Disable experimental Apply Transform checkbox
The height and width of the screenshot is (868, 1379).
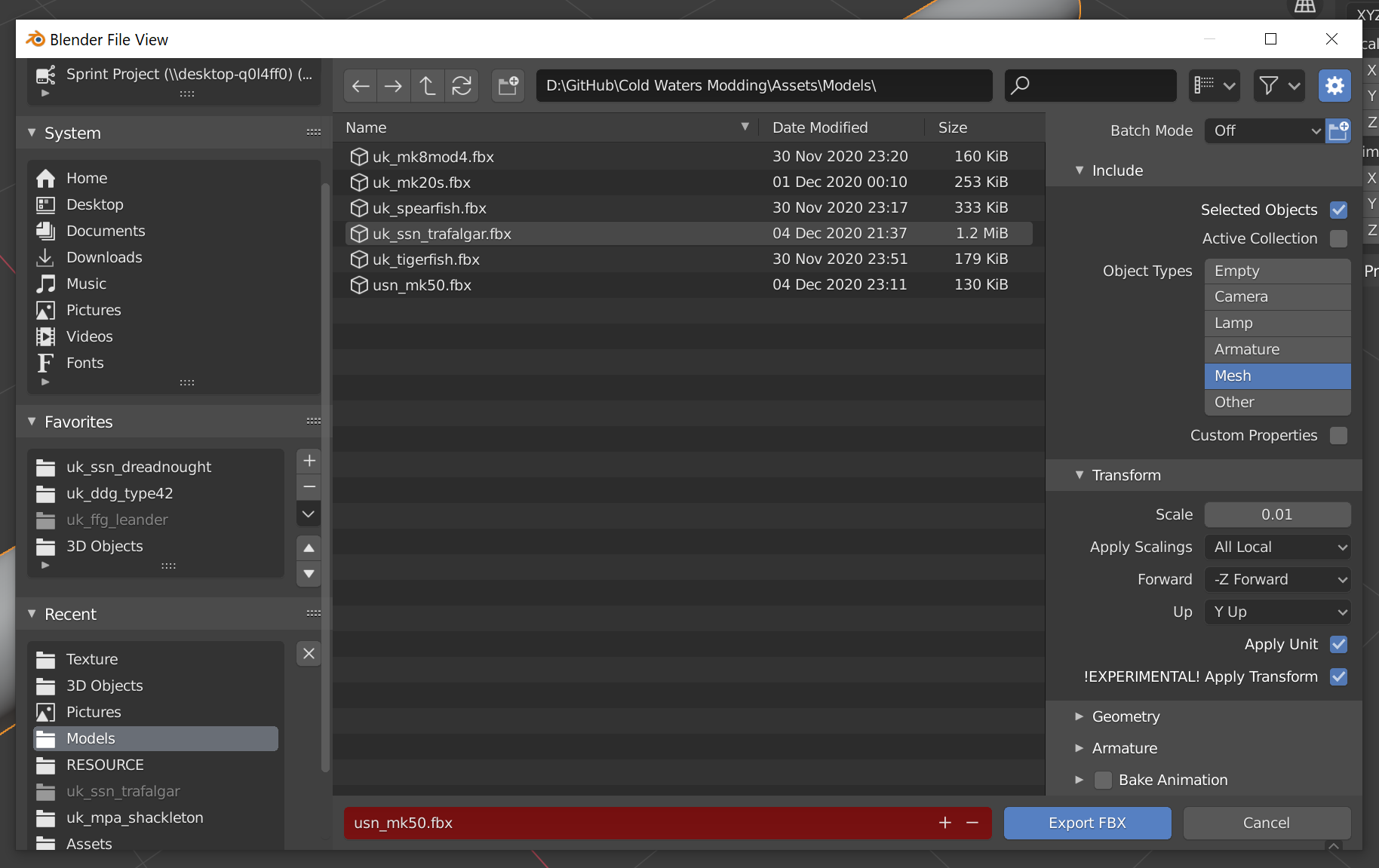pyautogui.click(x=1339, y=676)
